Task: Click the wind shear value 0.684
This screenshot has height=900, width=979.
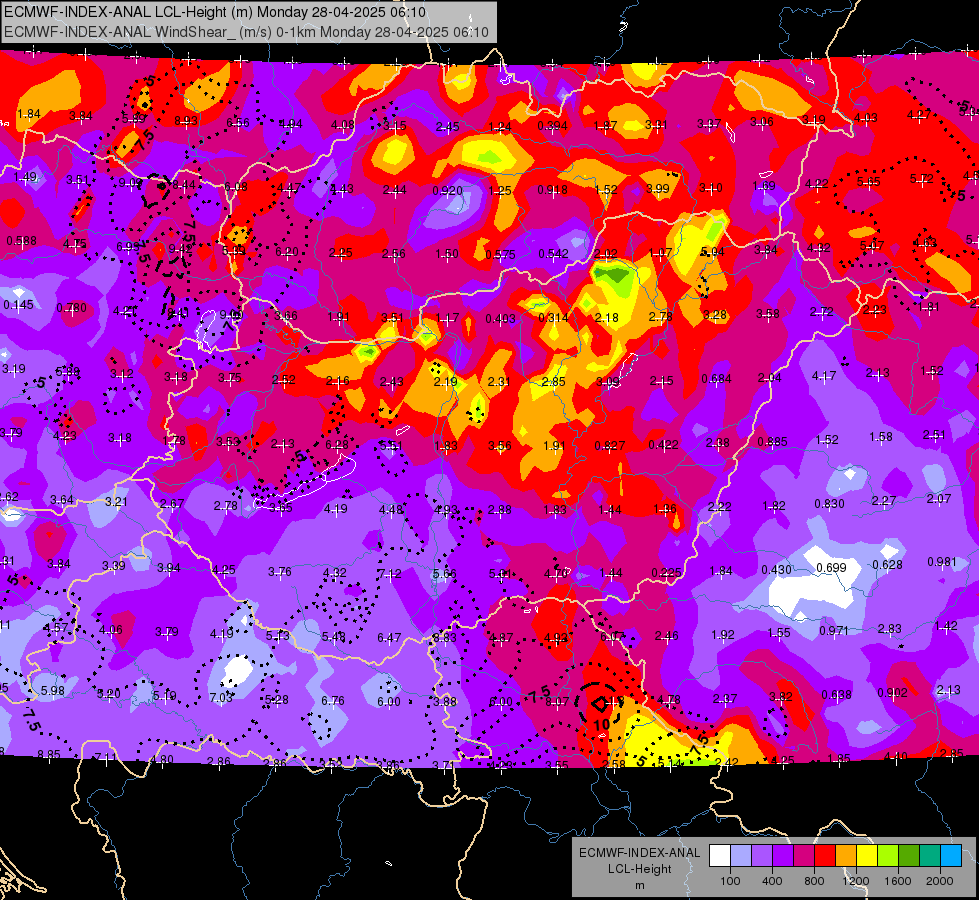Action: click(x=716, y=378)
